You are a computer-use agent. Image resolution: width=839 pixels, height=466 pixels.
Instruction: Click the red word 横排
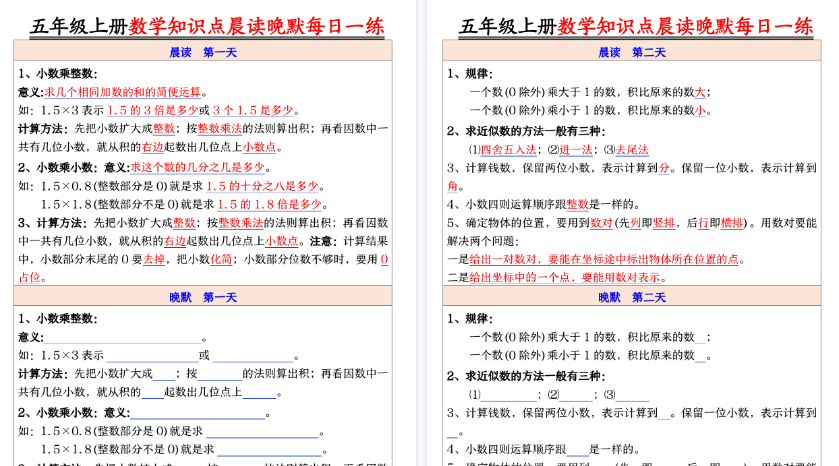coord(732,223)
